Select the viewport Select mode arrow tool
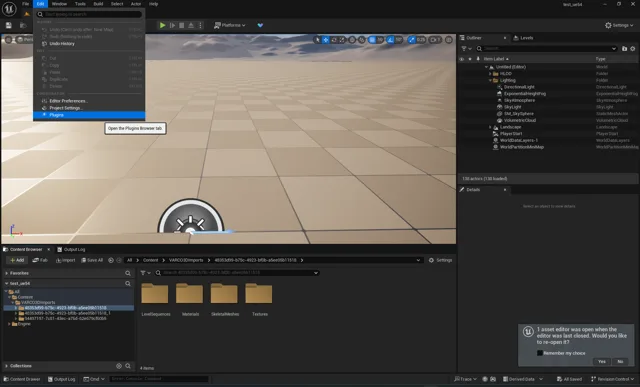This screenshot has height=387, width=640. (317, 40)
